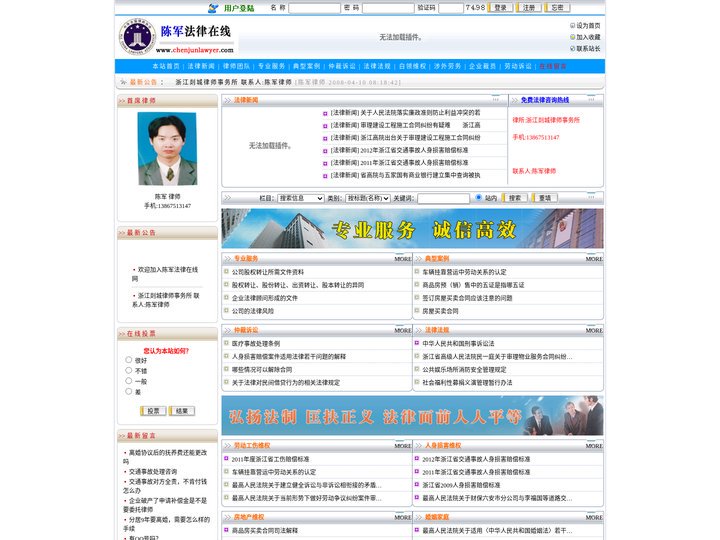Select the 一般 vote option
Screen dimensions: 720x540
129,381
